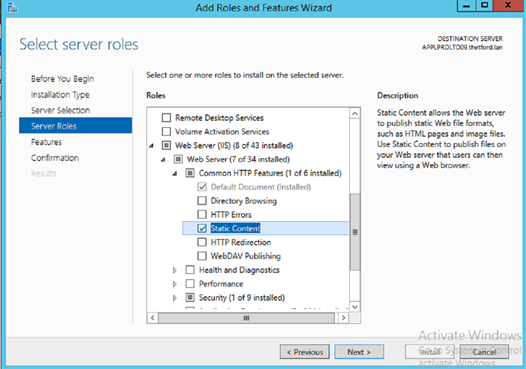Select the Directory Browsing label
Image resolution: width=526 pixels, height=369 pixels.
[244, 201]
